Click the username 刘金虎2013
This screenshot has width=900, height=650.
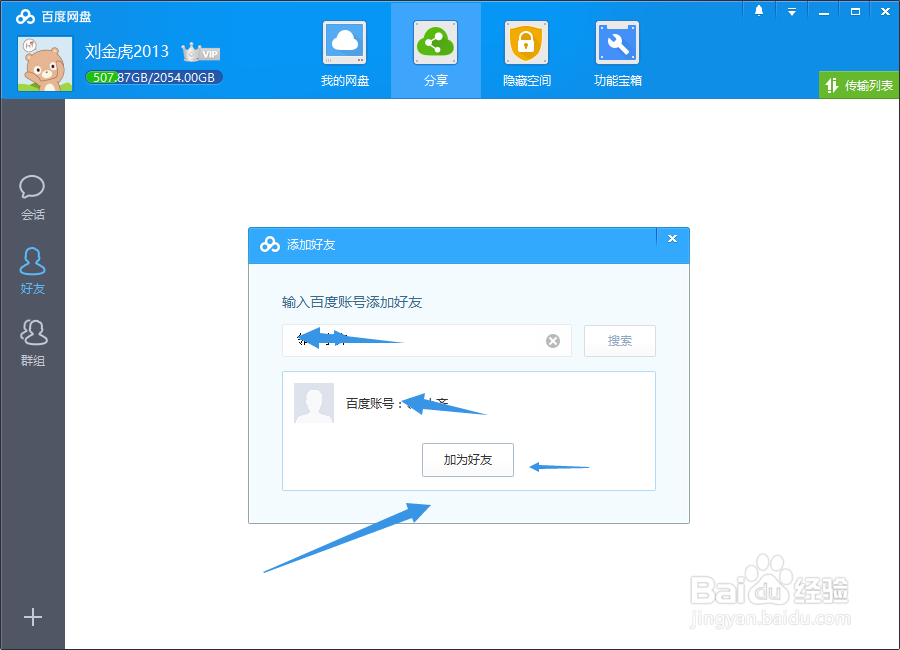pos(127,51)
